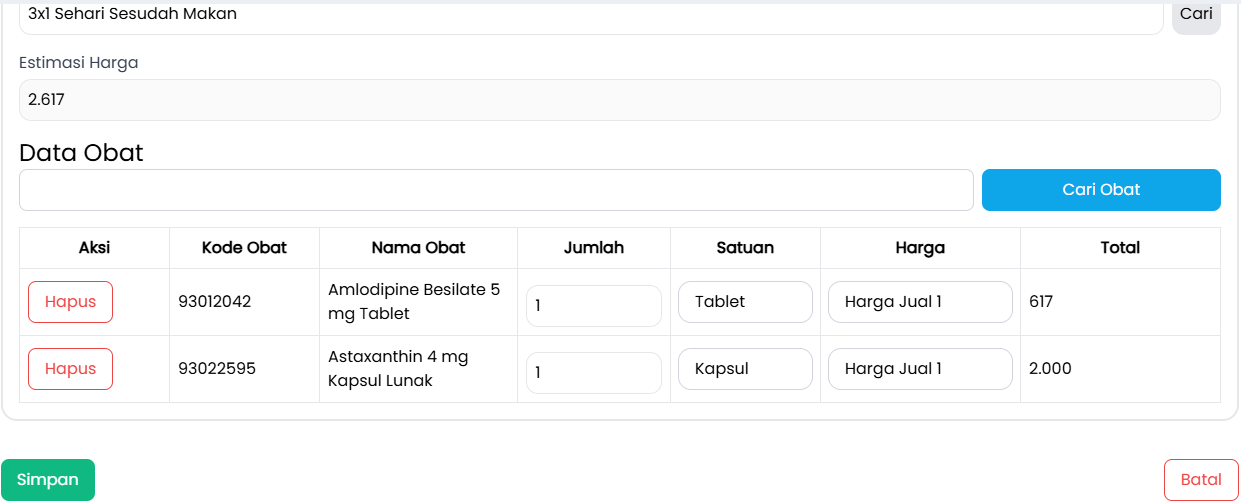
Task: Expand Harga Jual 1 dropdown for Astaxanthin
Action: [920, 369]
